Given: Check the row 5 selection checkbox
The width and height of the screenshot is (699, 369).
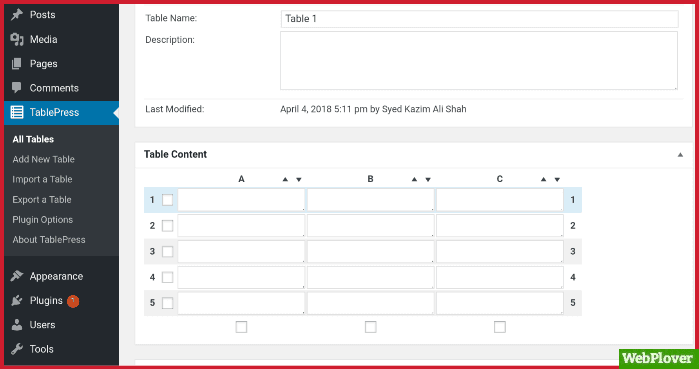Looking at the screenshot, I should tap(168, 303).
